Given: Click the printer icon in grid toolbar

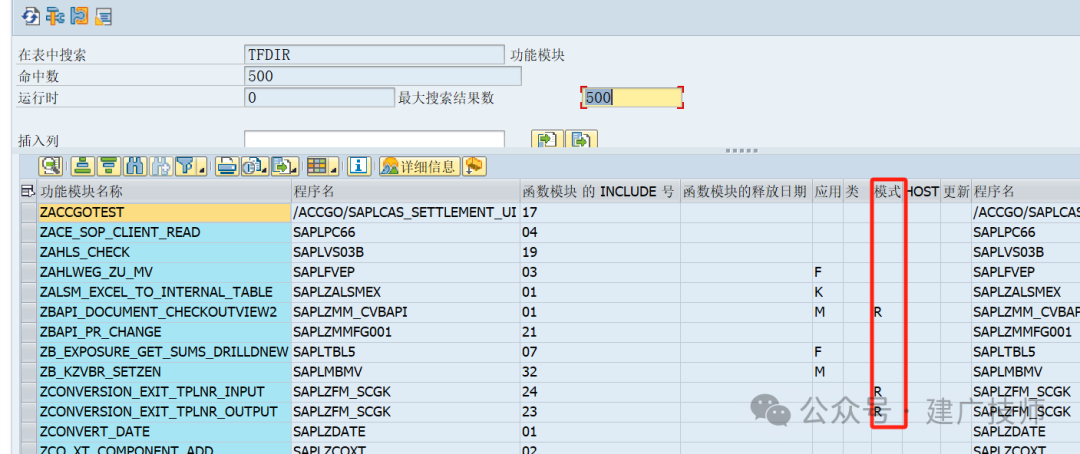Looking at the screenshot, I should pyautogui.click(x=227, y=165).
